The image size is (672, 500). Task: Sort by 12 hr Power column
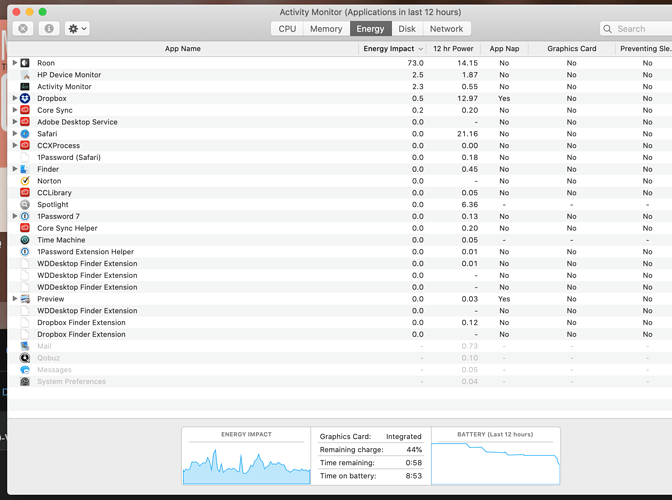(x=453, y=49)
